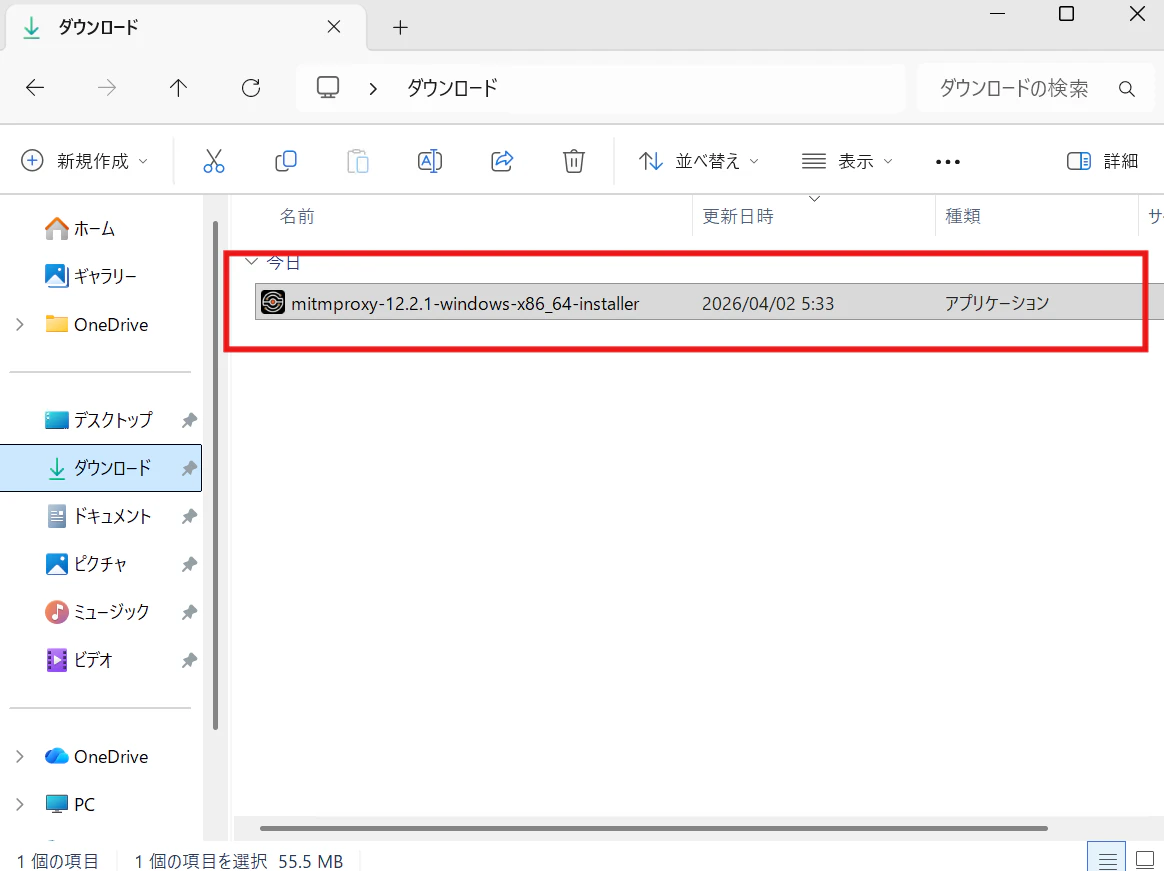Refresh the Downloads folder view

pyautogui.click(x=251, y=88)
